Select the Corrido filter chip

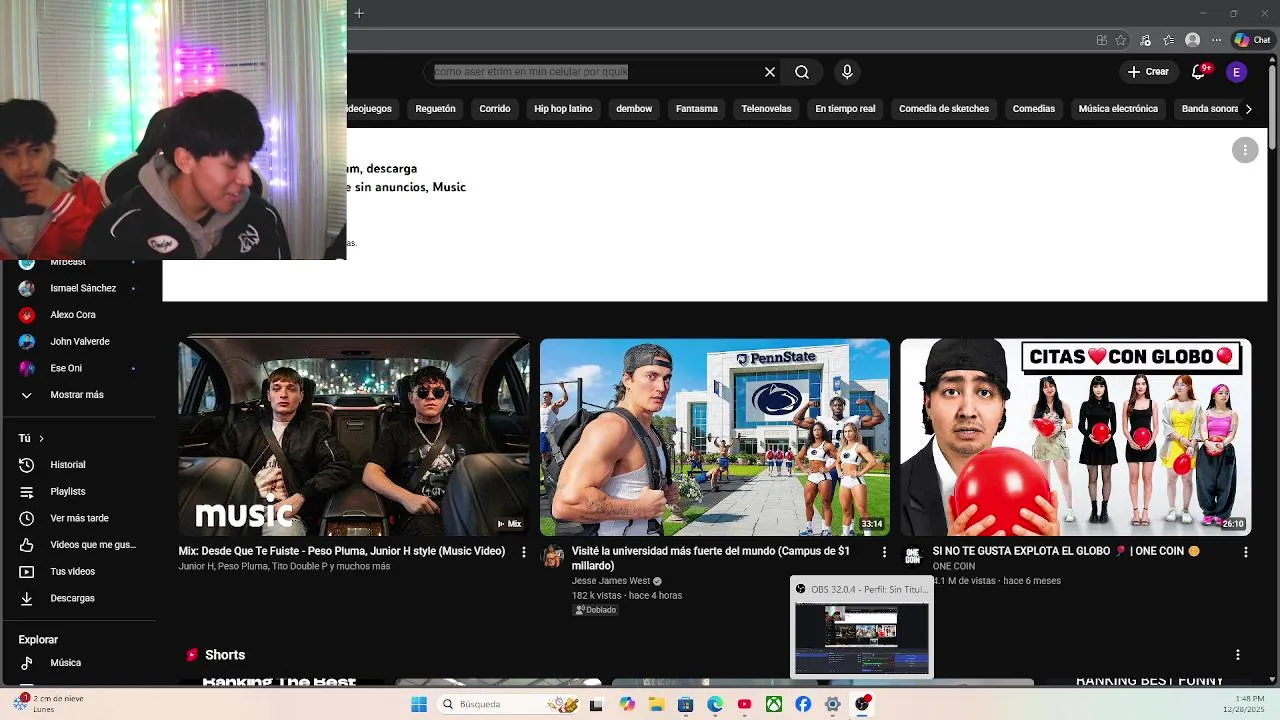tap(495, 109)
